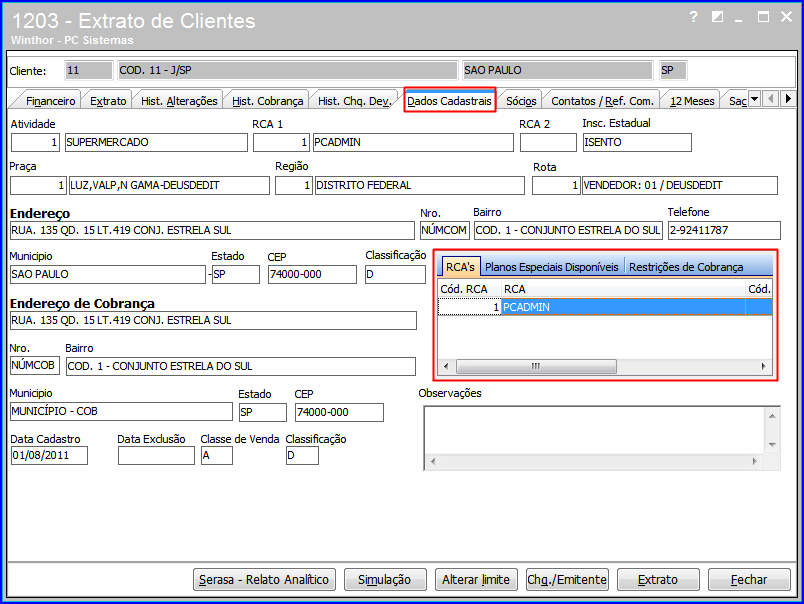The height and width of the screenshot is (604, 804).
Task: Click the Fechar button
Action: tap(749, 579)
